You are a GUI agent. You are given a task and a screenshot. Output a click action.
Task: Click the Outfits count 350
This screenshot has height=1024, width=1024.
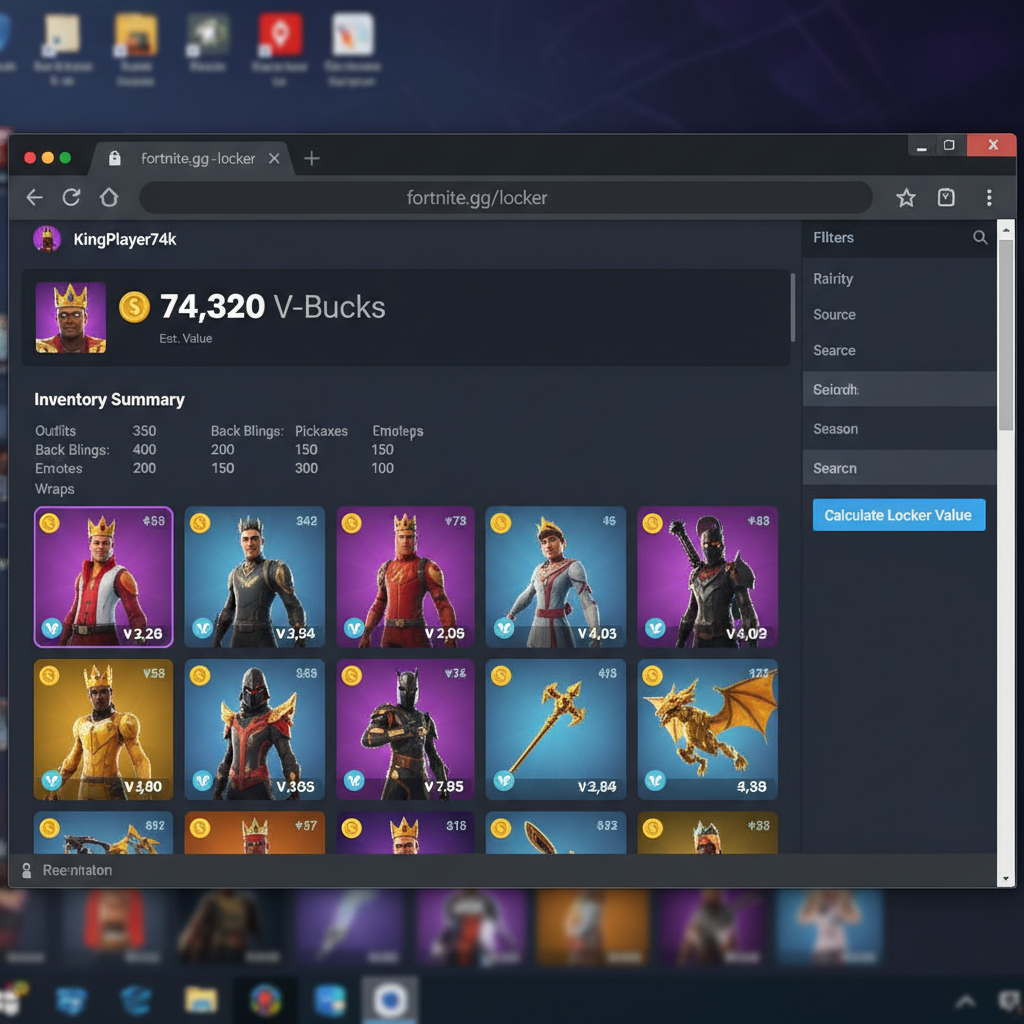144,431
